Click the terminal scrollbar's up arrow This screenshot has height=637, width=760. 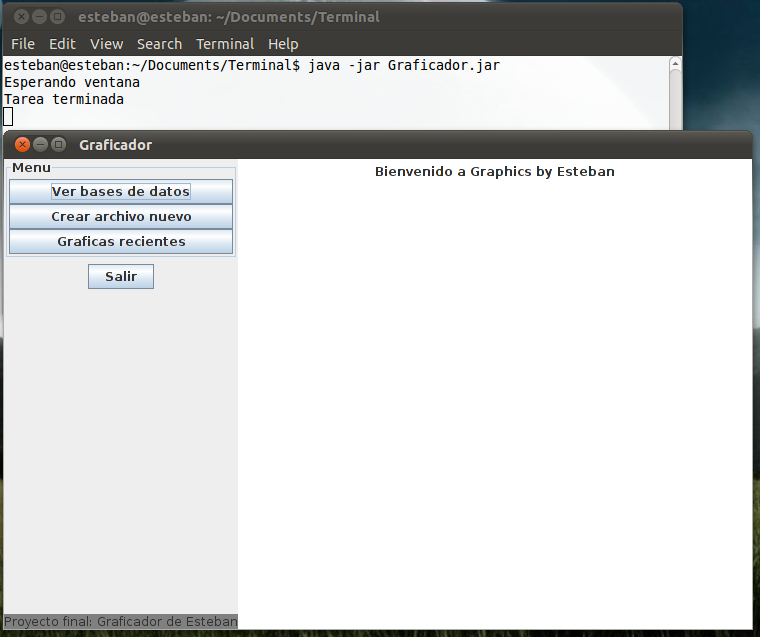675,64
